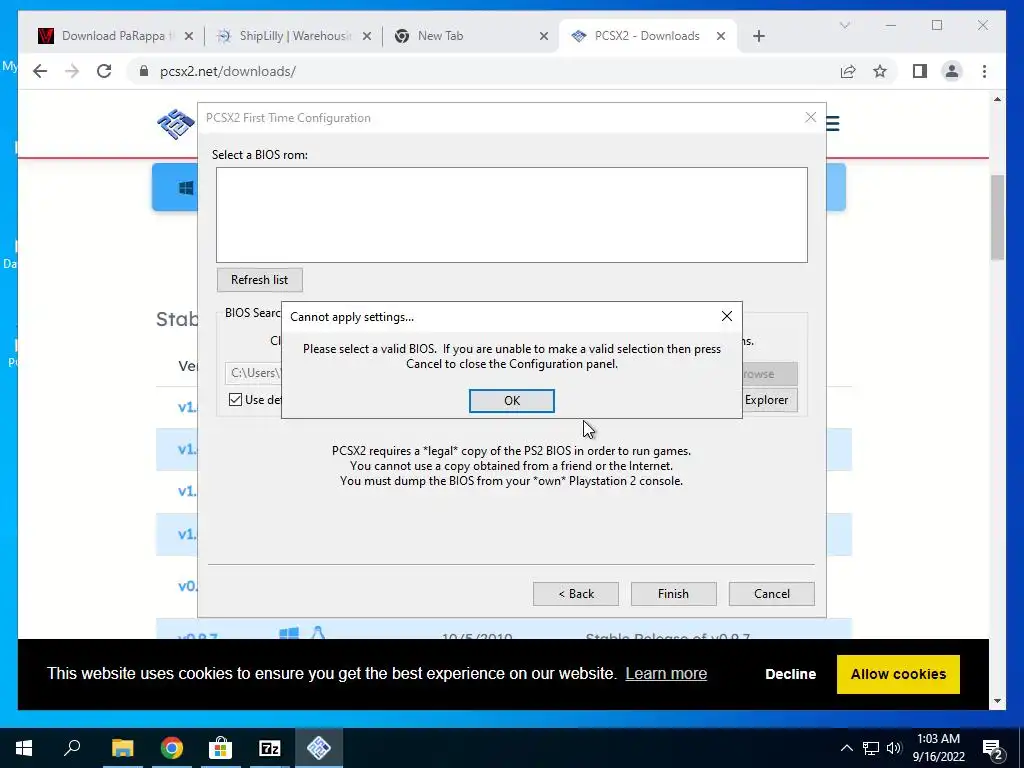Image resolution: width=1024 pixels, height=768 pixels.
Task: Close the ShipLilly tab
Action: [x=366, y=36]
